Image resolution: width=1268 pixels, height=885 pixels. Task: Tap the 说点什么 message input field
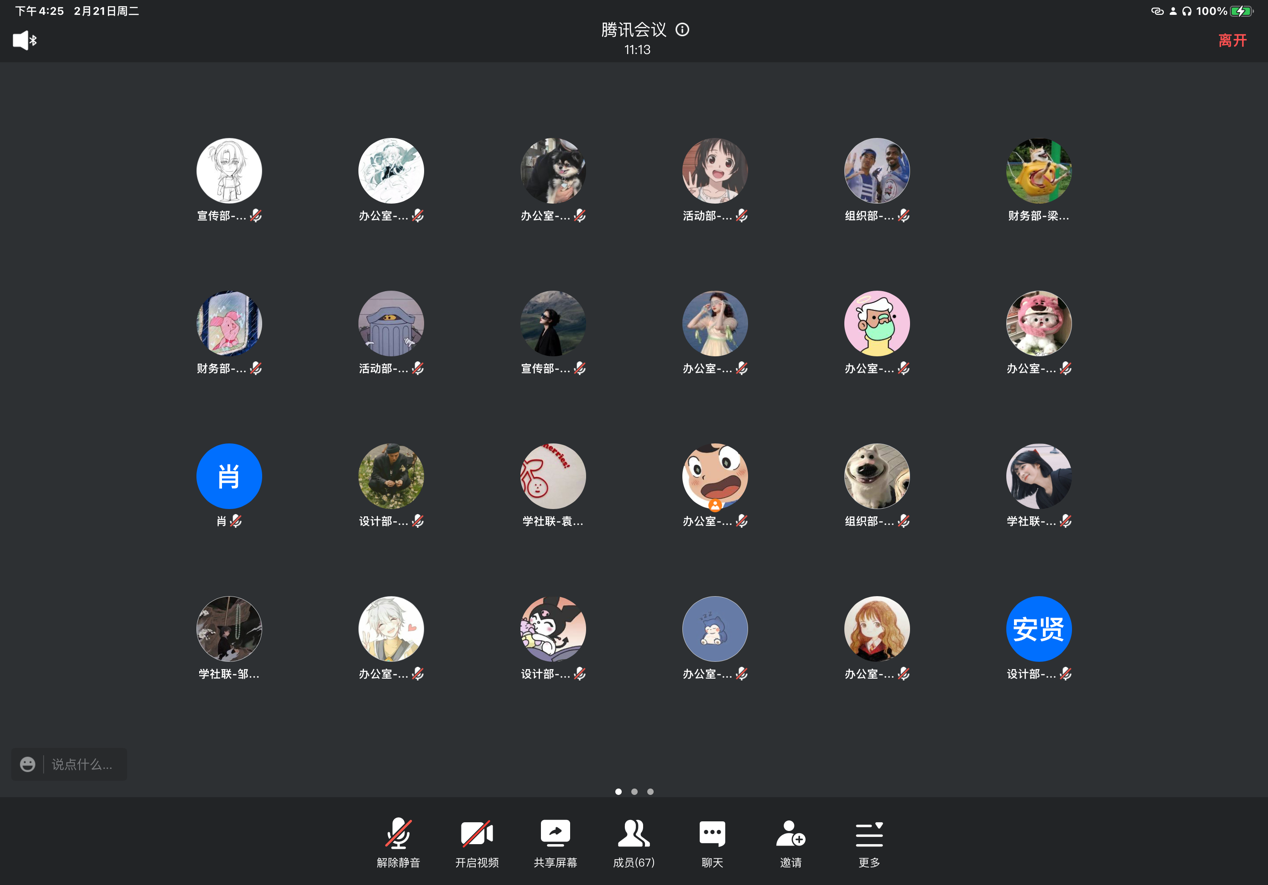83,764
